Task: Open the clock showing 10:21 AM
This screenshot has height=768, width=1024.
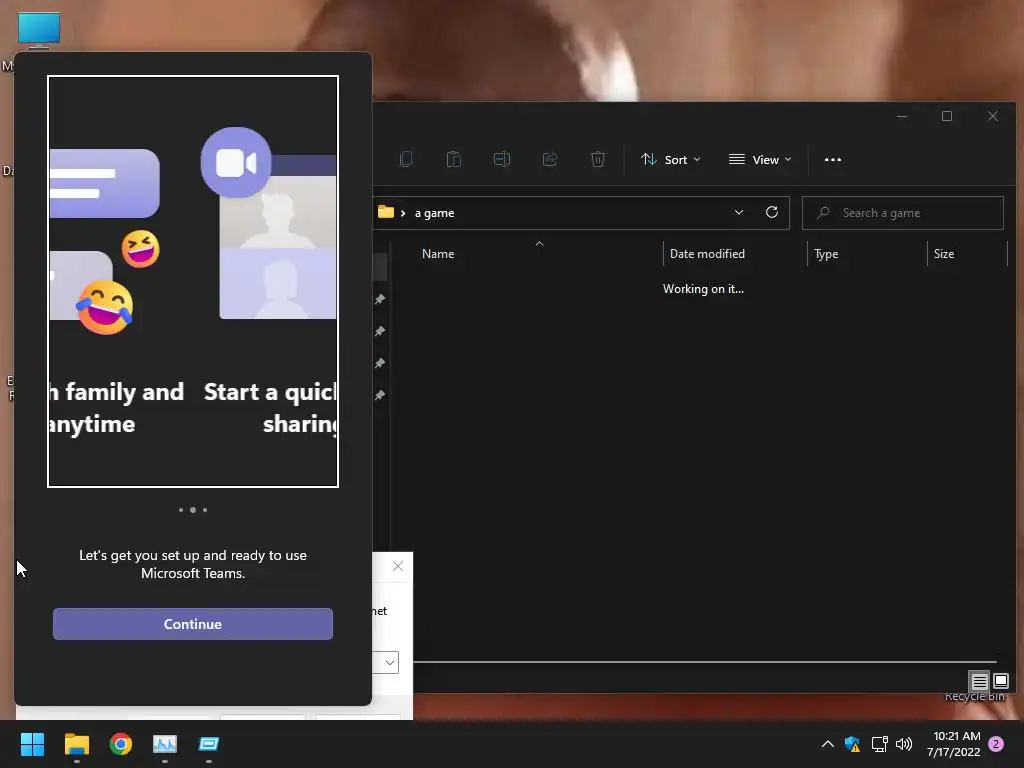Action: [953, 744]
